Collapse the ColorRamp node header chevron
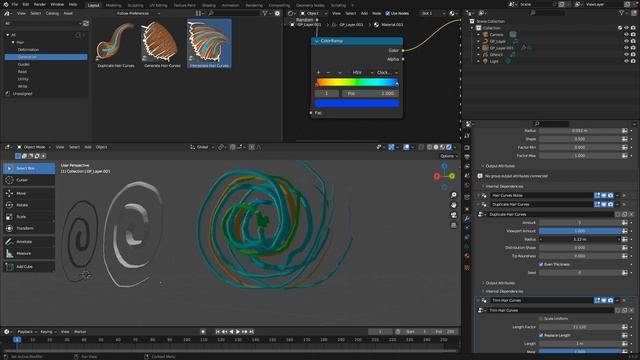The image size is (640, 360). pyautogui.click(x=316, y=41)
